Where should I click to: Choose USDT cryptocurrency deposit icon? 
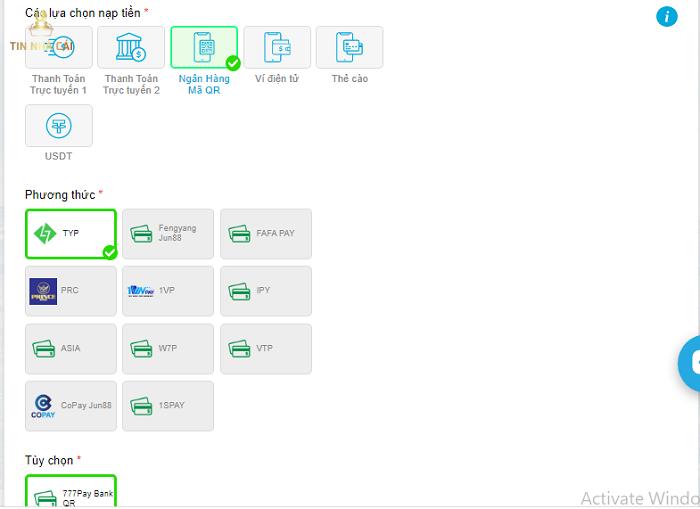tap(59, 126)
